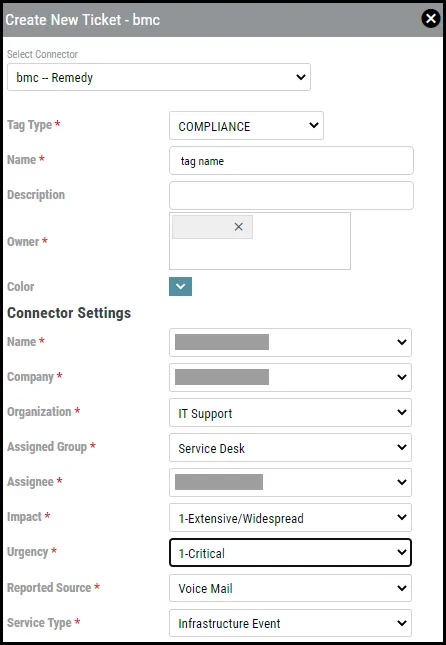Open the Select Connector dropdown
This screenshot has width=446, height=645.
159,77
